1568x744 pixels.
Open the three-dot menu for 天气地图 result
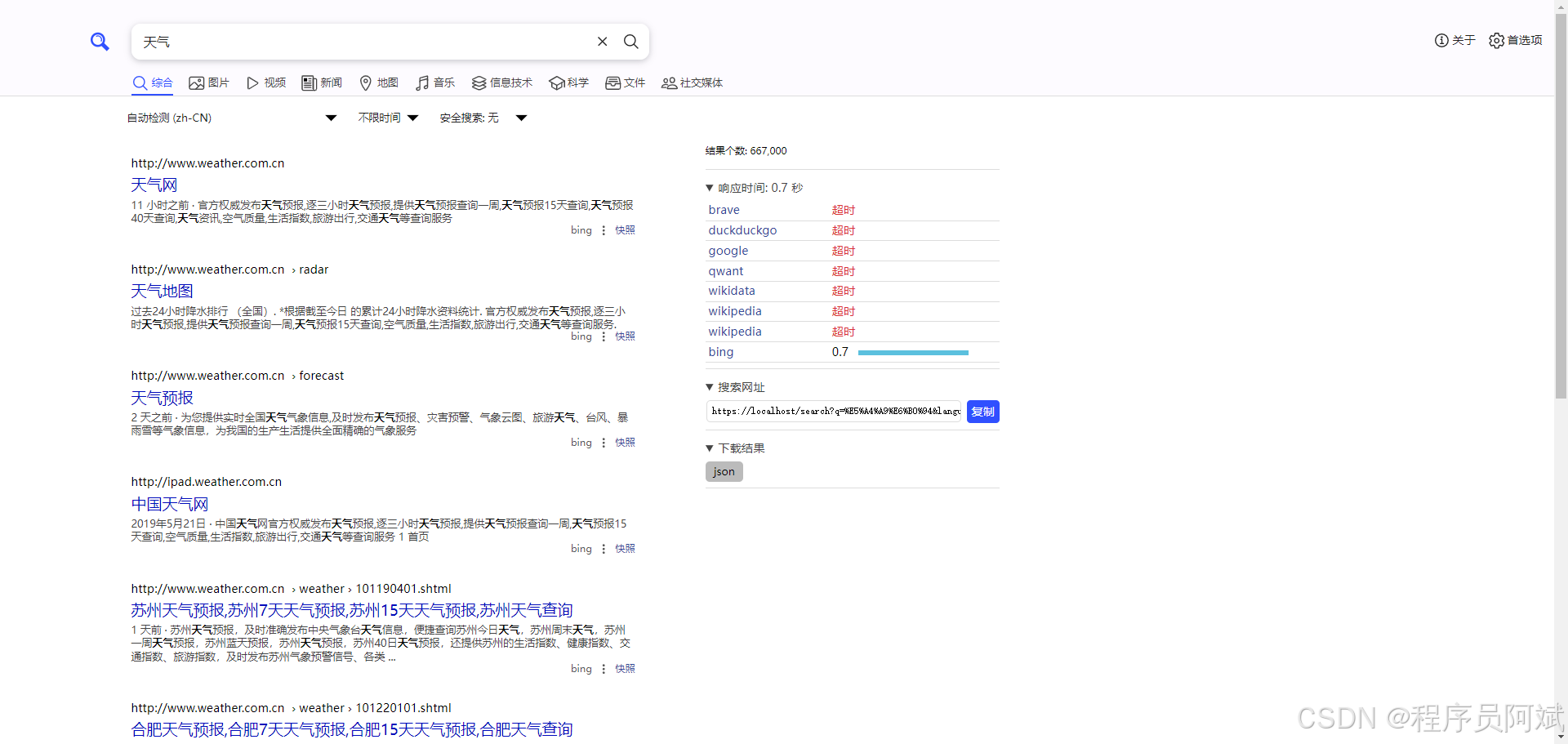tap(604, 336)
